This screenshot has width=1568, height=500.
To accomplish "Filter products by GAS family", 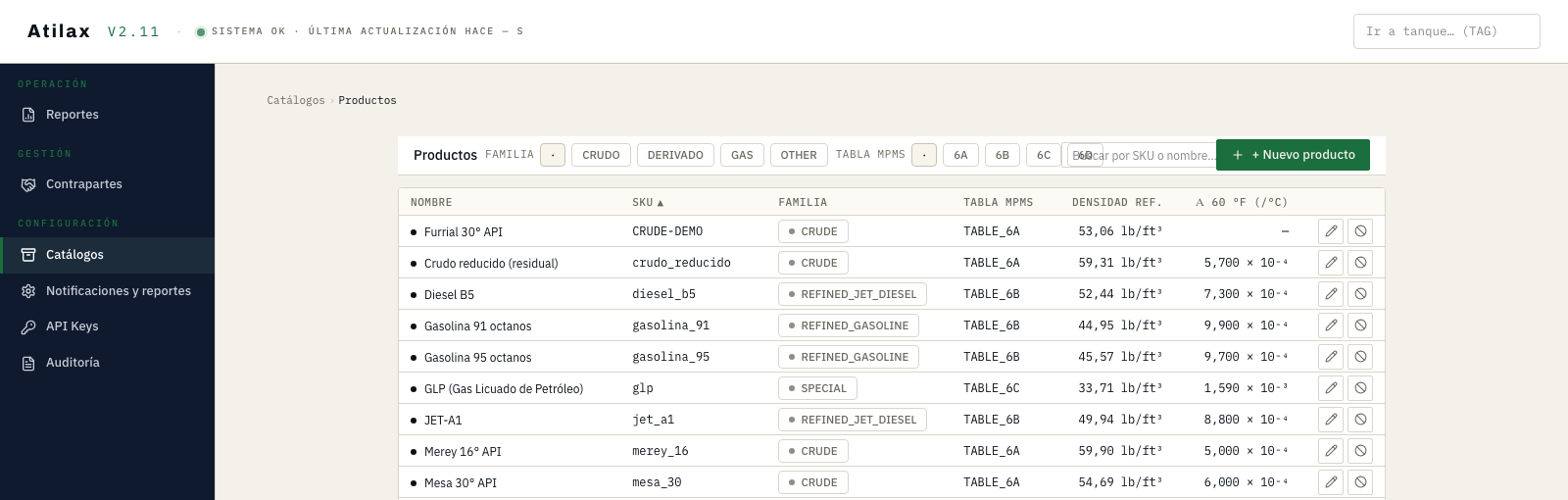I will coord(742,155).
